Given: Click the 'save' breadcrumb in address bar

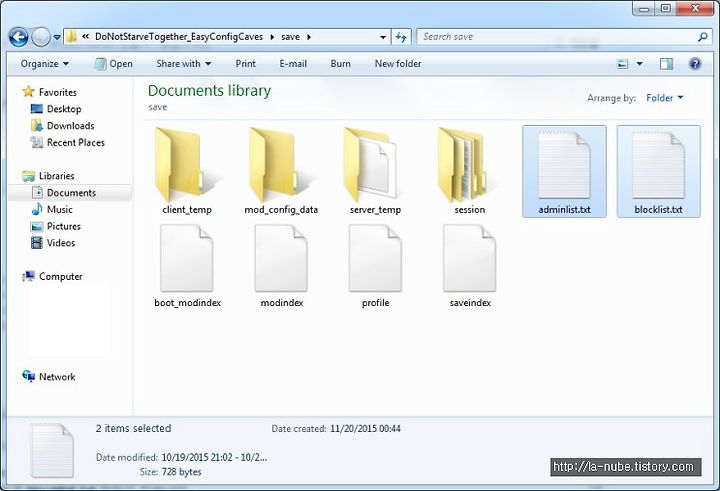Looking at the screenshot, I should pos(290,37).
